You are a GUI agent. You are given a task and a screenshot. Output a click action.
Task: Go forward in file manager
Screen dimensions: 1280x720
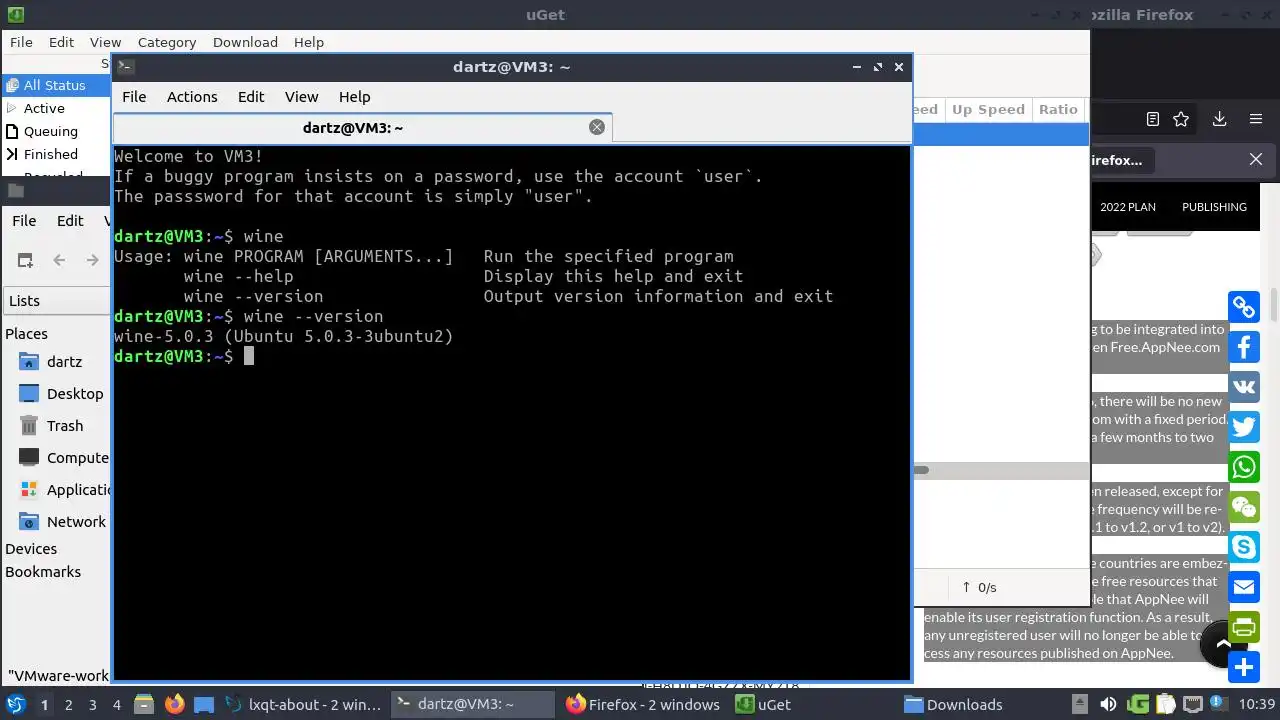pyautogui.click(x=92, y=260)
